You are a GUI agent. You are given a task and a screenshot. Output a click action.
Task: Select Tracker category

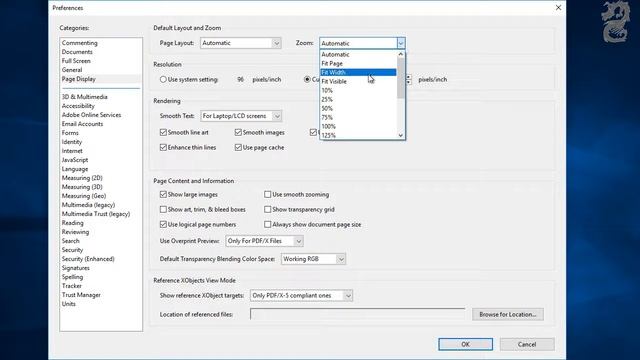click(72, 285)
